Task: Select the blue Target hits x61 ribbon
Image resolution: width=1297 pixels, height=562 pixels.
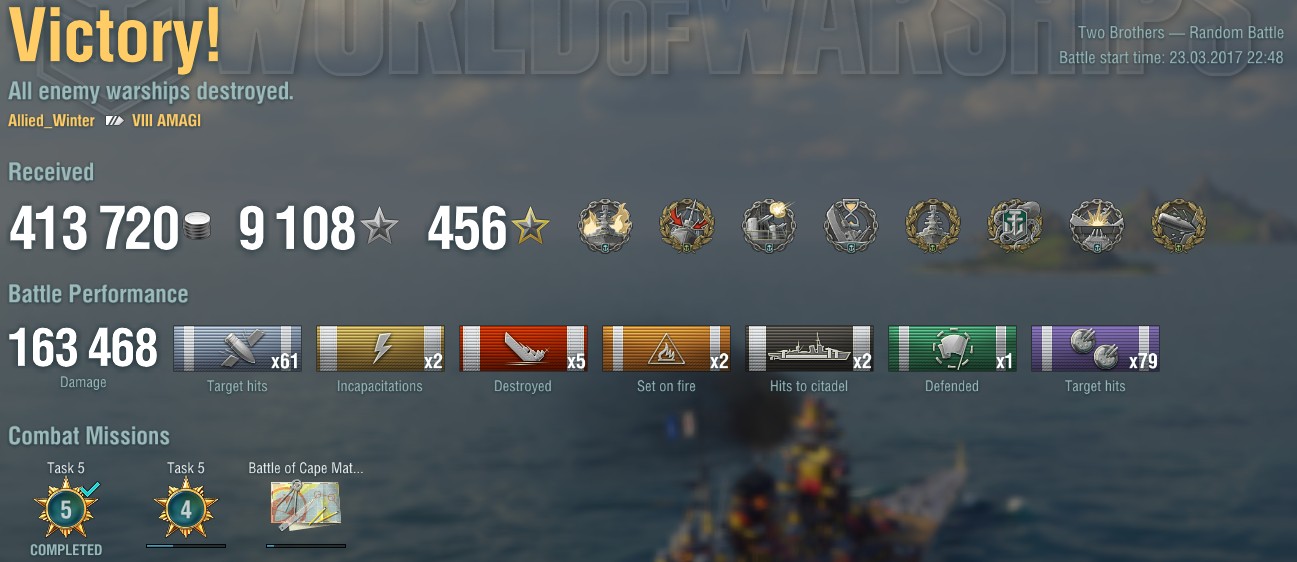Action: (x=237, y=349)
